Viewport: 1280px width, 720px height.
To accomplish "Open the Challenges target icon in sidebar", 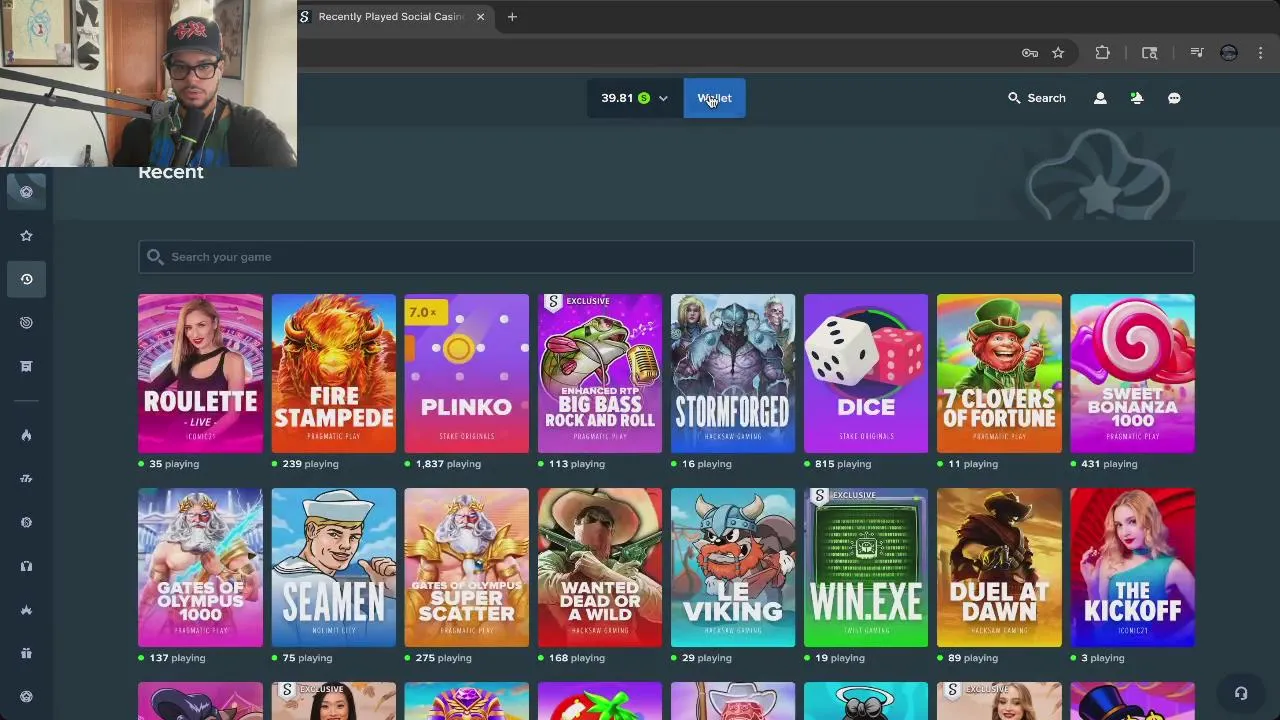I will click(26, 323).
